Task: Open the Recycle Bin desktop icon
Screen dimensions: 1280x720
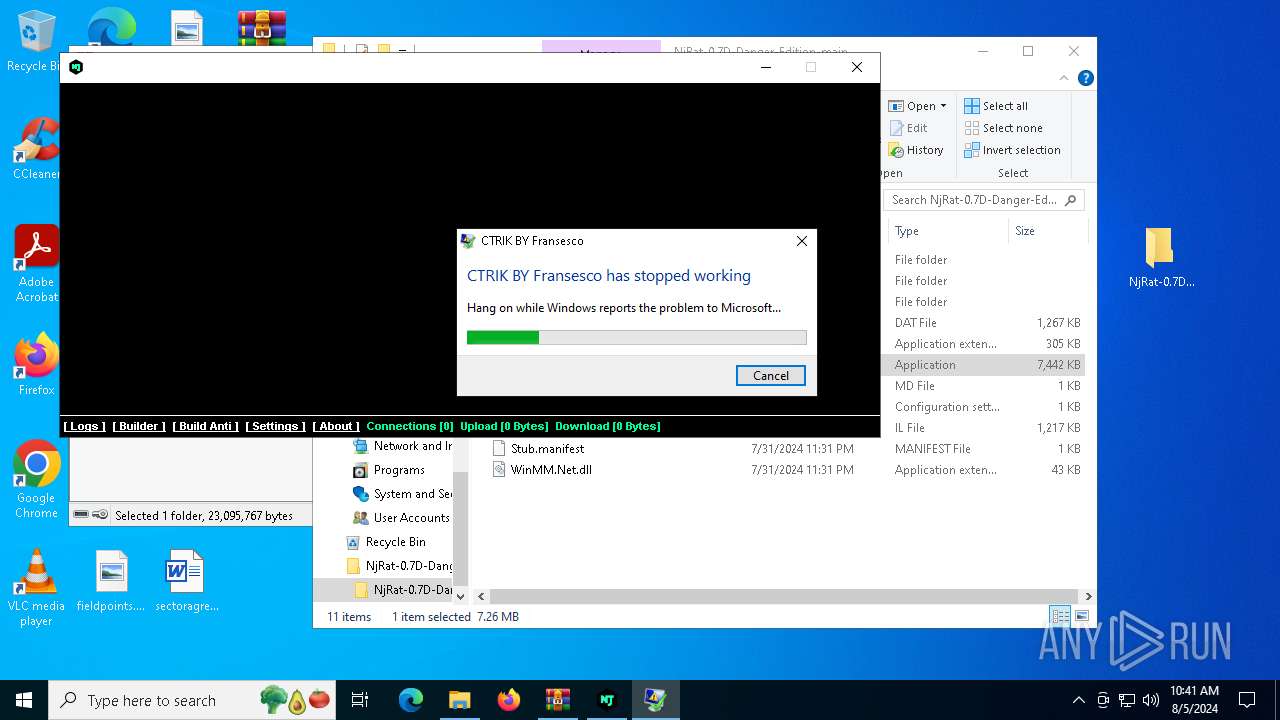Action: 36,42
